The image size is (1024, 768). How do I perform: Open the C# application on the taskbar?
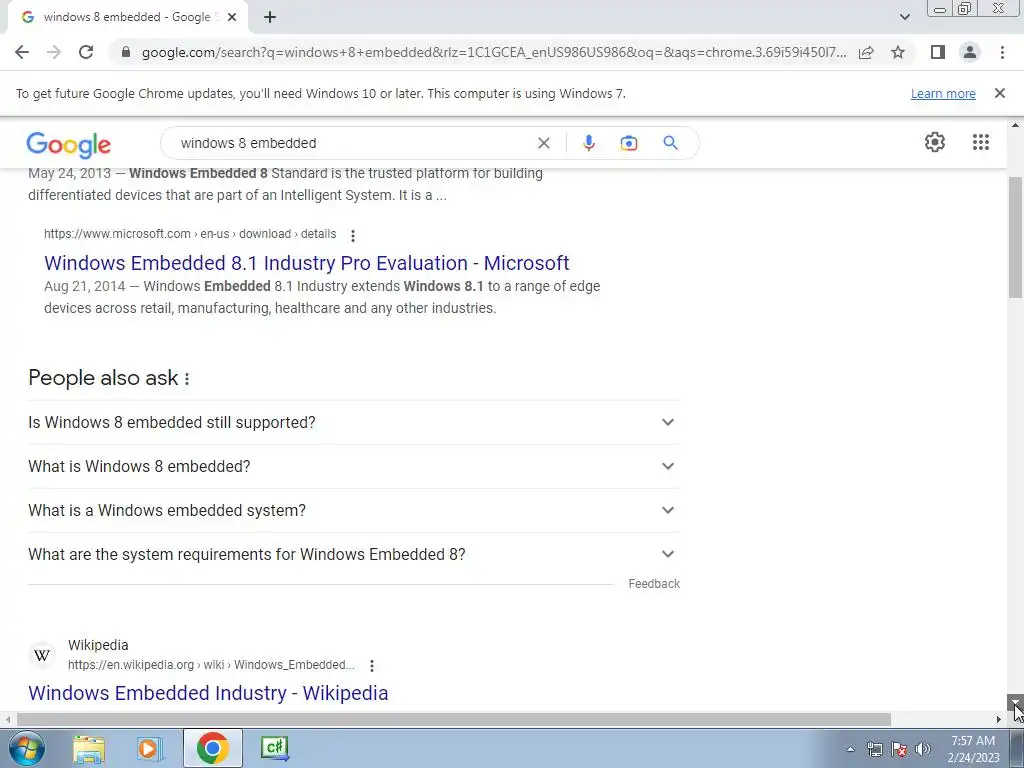click(x=274, y=748)
